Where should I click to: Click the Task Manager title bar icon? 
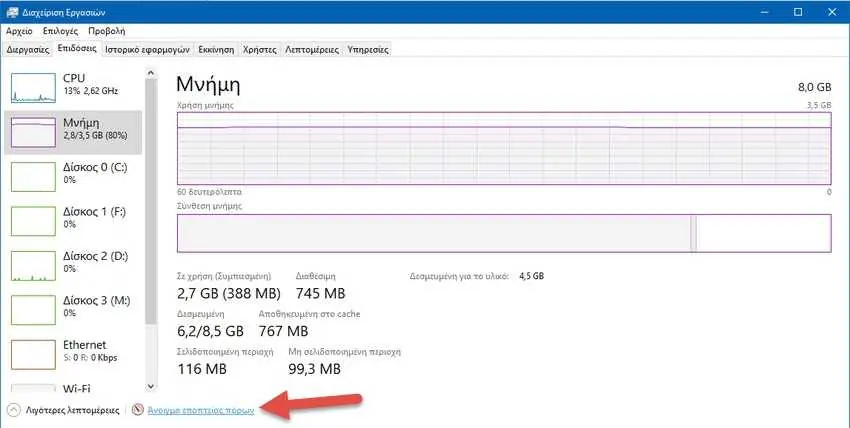12,12
